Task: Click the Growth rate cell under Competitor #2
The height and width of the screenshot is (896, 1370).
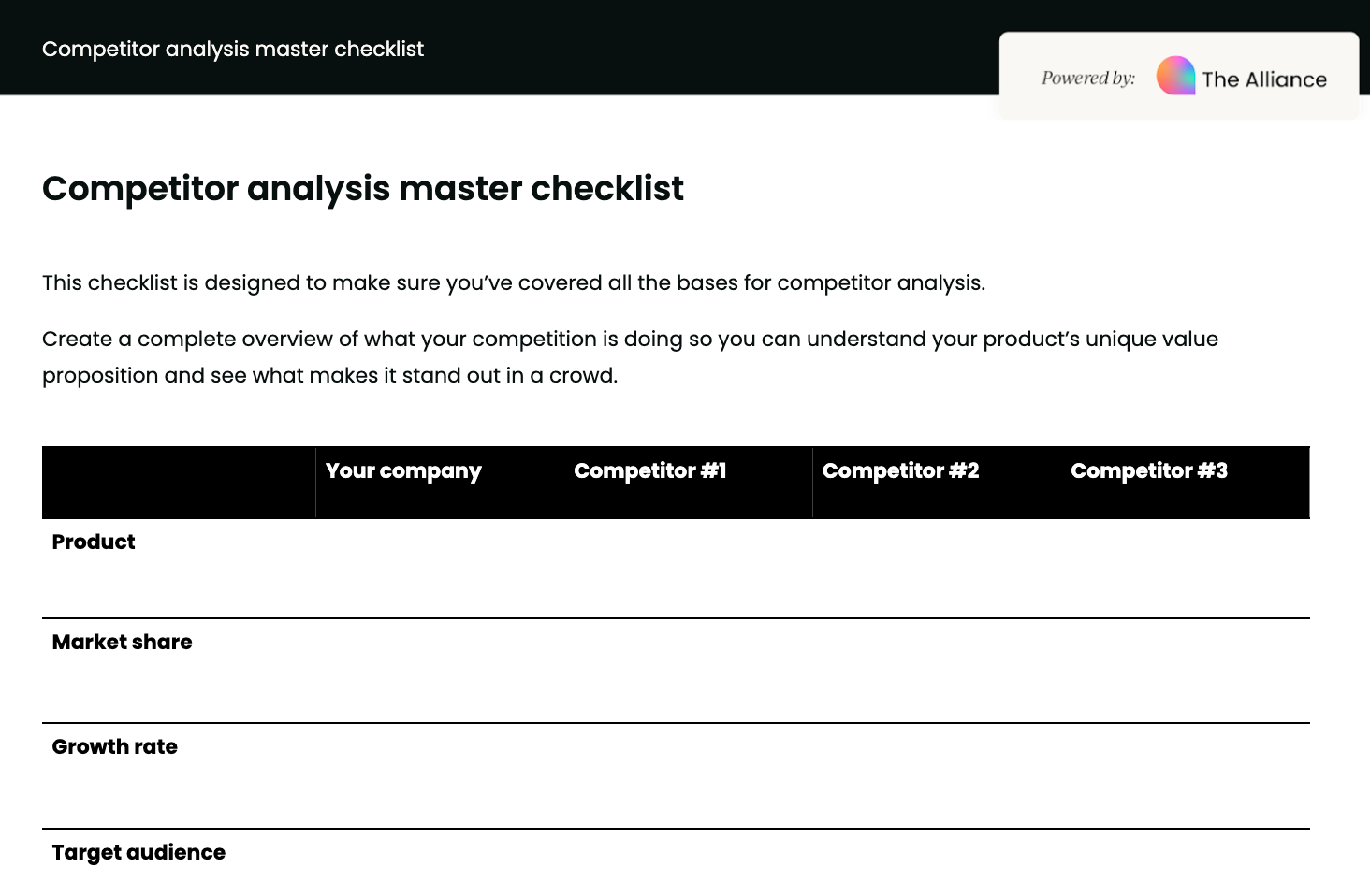Action: pos(937,774)
